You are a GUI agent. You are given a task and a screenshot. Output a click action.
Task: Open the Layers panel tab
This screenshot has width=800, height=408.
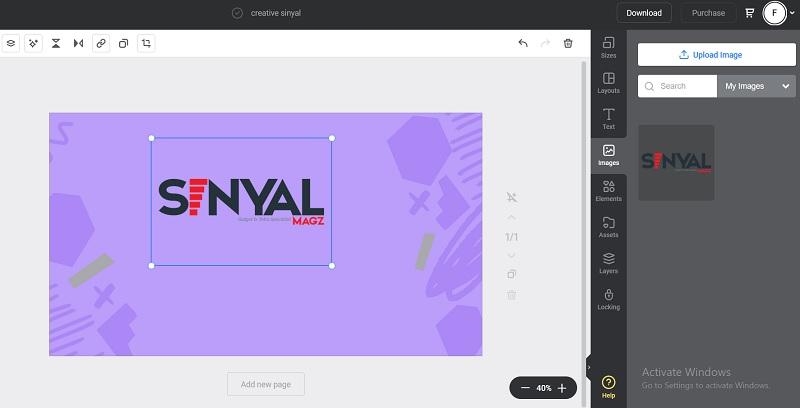coord(608,263)
